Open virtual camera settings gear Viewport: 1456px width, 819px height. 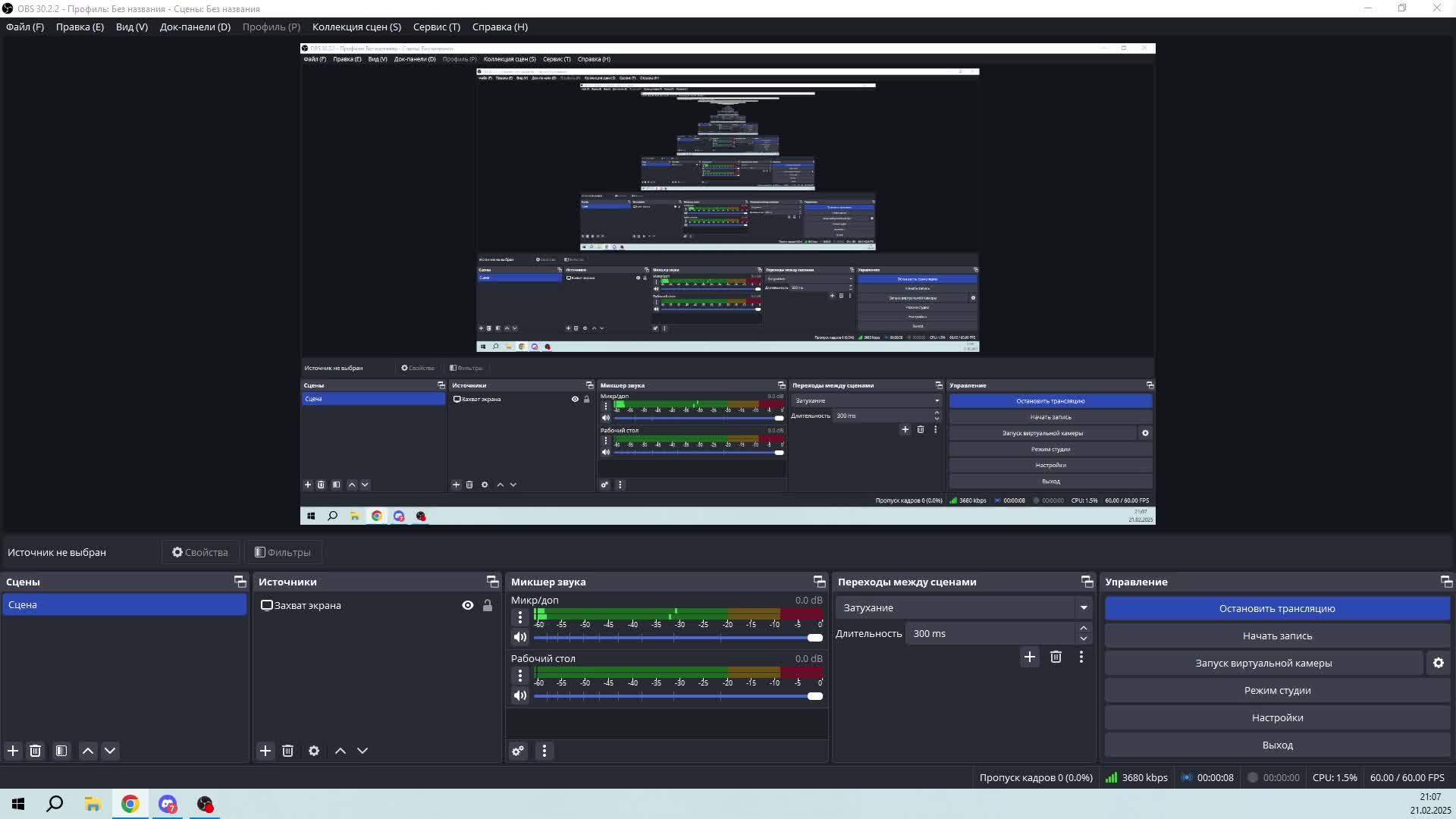(x=1438, y=663)
